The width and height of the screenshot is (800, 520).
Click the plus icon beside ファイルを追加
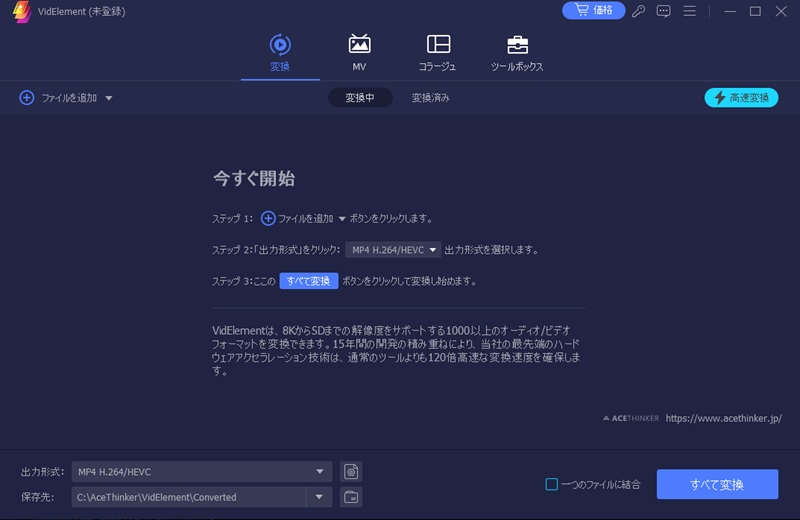[x=27, y=98]
